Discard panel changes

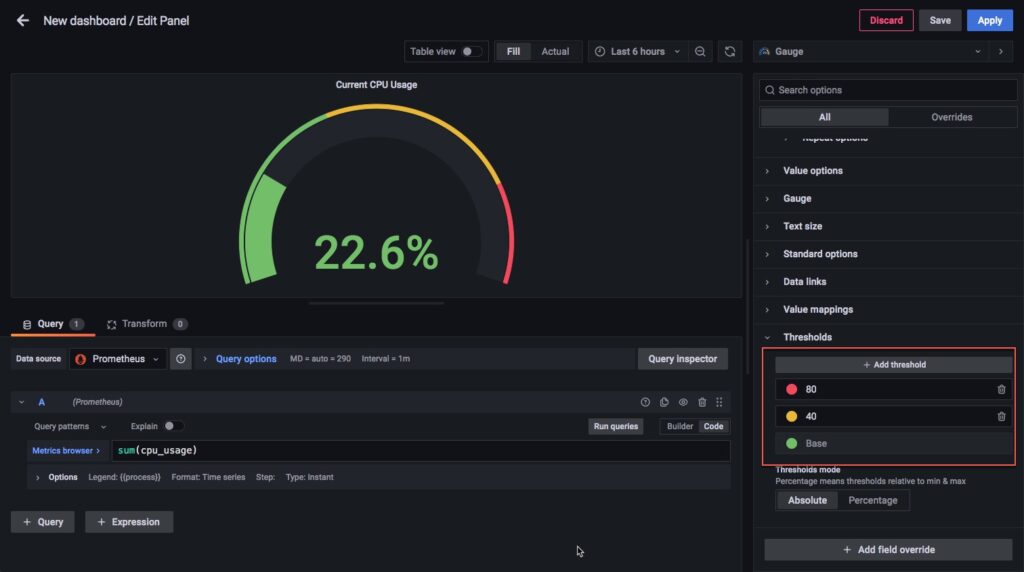click(x=886, y=20)
